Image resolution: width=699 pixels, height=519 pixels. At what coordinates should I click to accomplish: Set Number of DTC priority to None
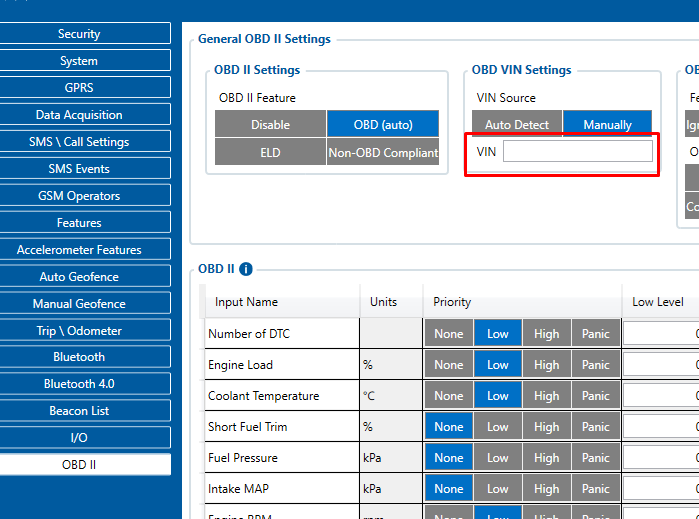[449, 334]
